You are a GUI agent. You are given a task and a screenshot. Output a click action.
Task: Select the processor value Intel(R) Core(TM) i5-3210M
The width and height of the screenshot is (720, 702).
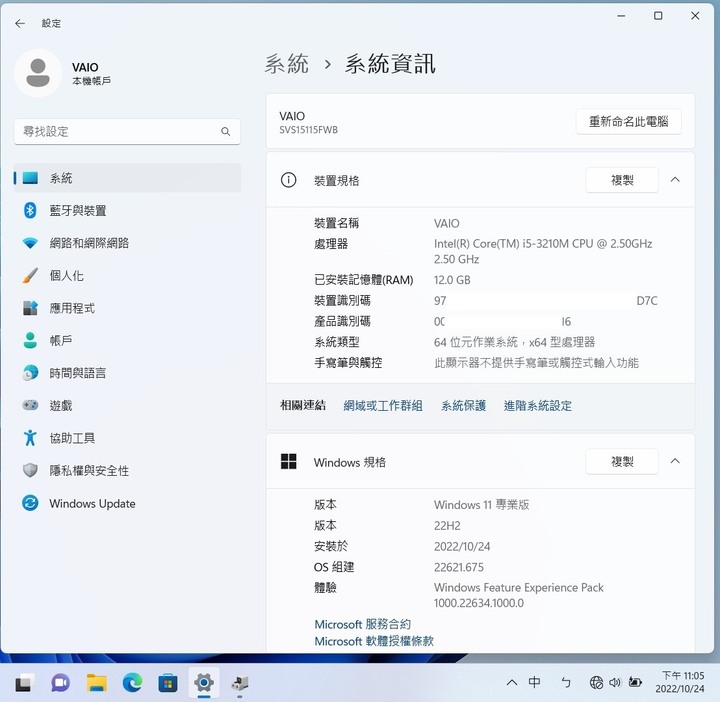pyautogui.click(x=543, y=251)
